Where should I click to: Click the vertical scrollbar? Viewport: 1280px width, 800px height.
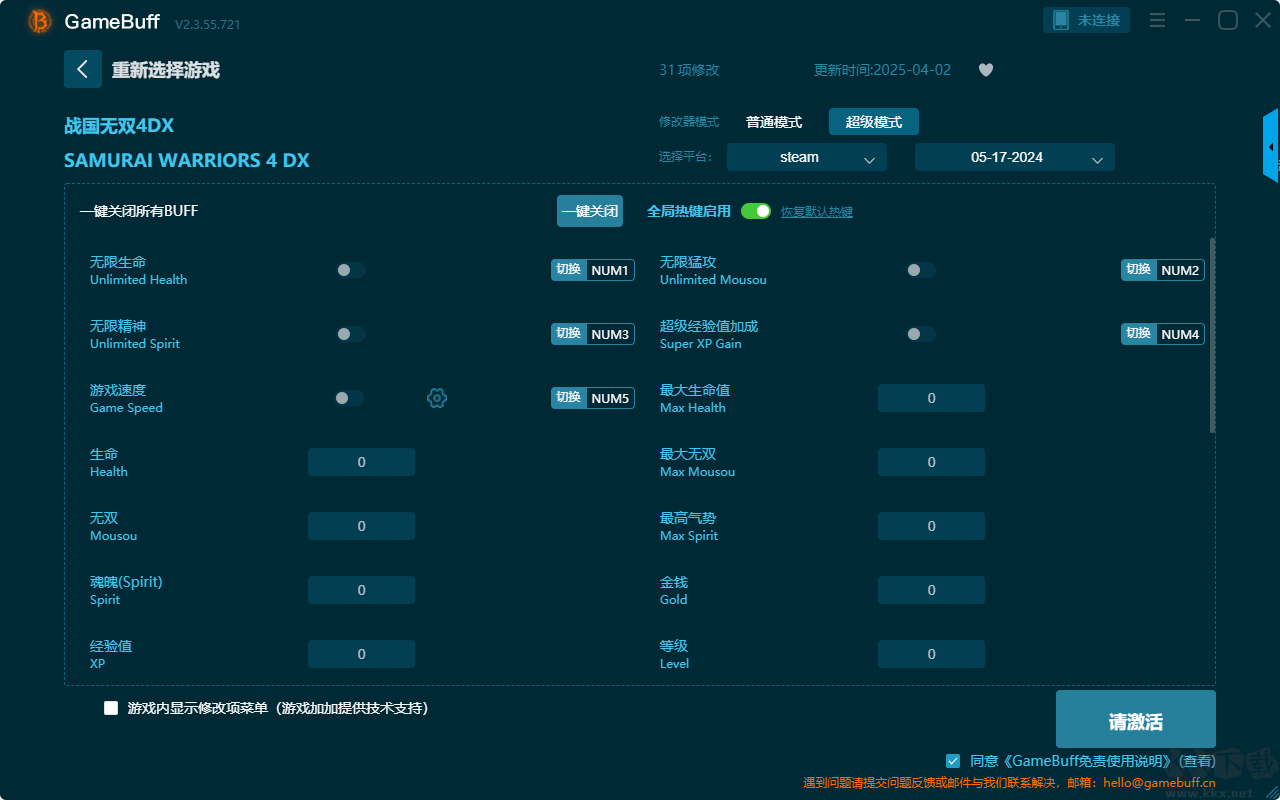click(1213, 335)
